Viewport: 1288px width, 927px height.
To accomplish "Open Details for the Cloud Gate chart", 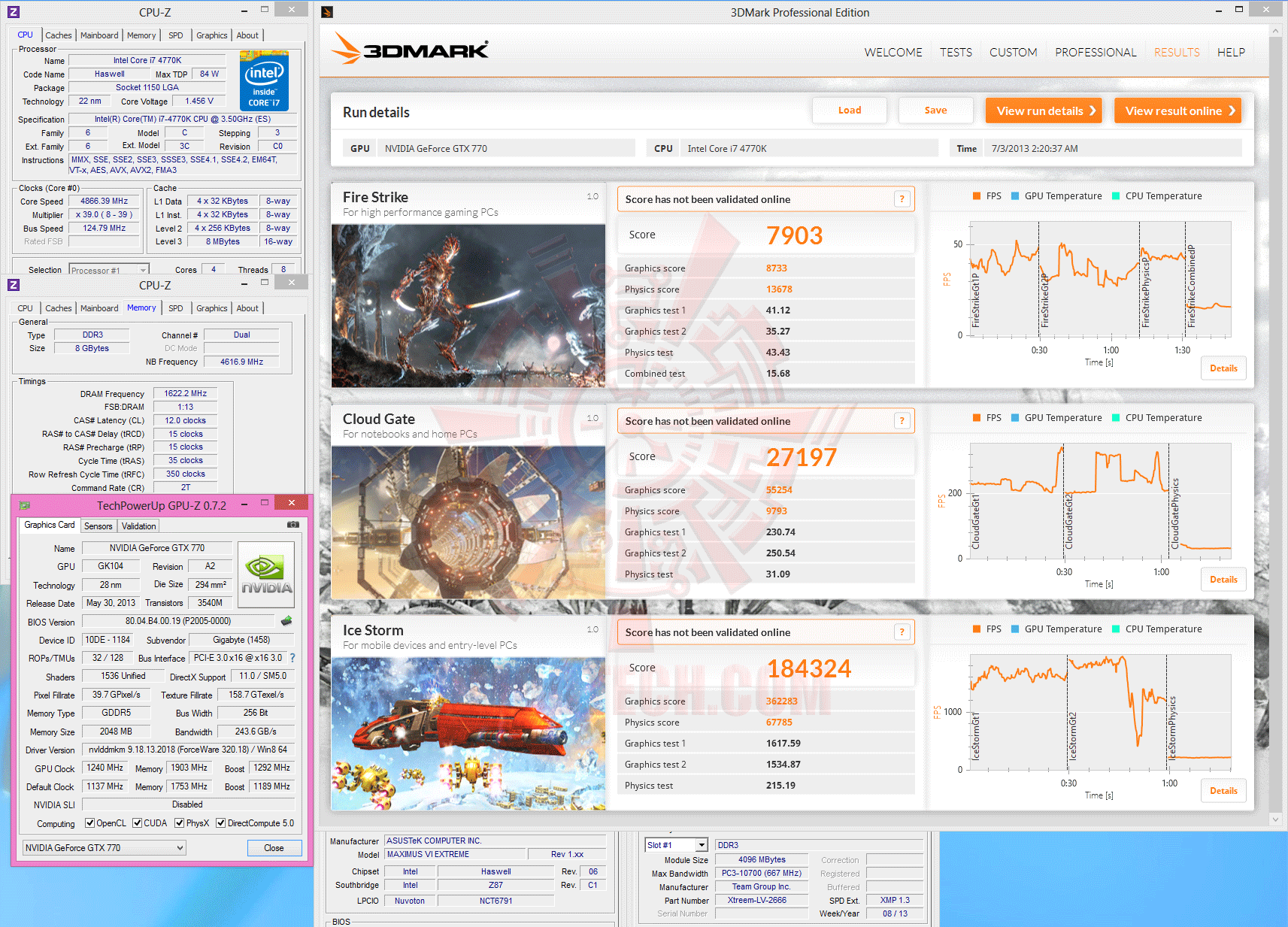I will [1223, 580].
